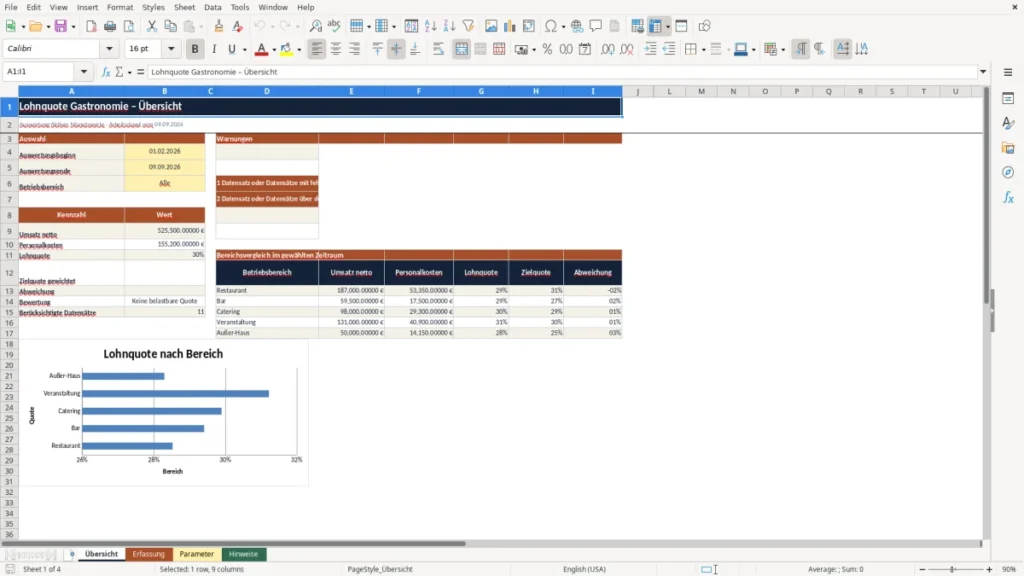This screenshot has width=1024, height=576.
Task: Open the sidebar Gallery deck
Action: [x=1008, y=148]
